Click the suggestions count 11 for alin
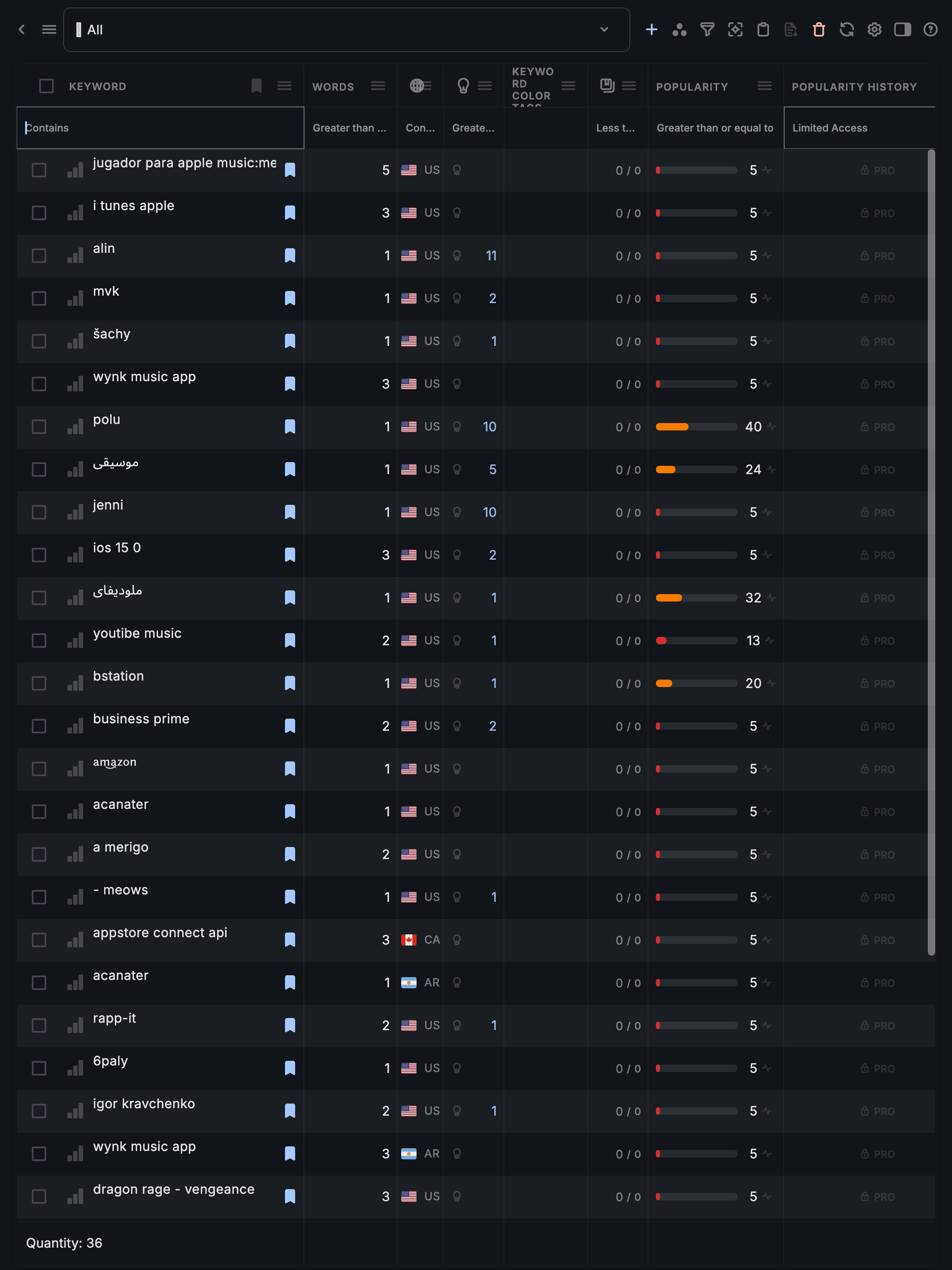 click(491, 256)
